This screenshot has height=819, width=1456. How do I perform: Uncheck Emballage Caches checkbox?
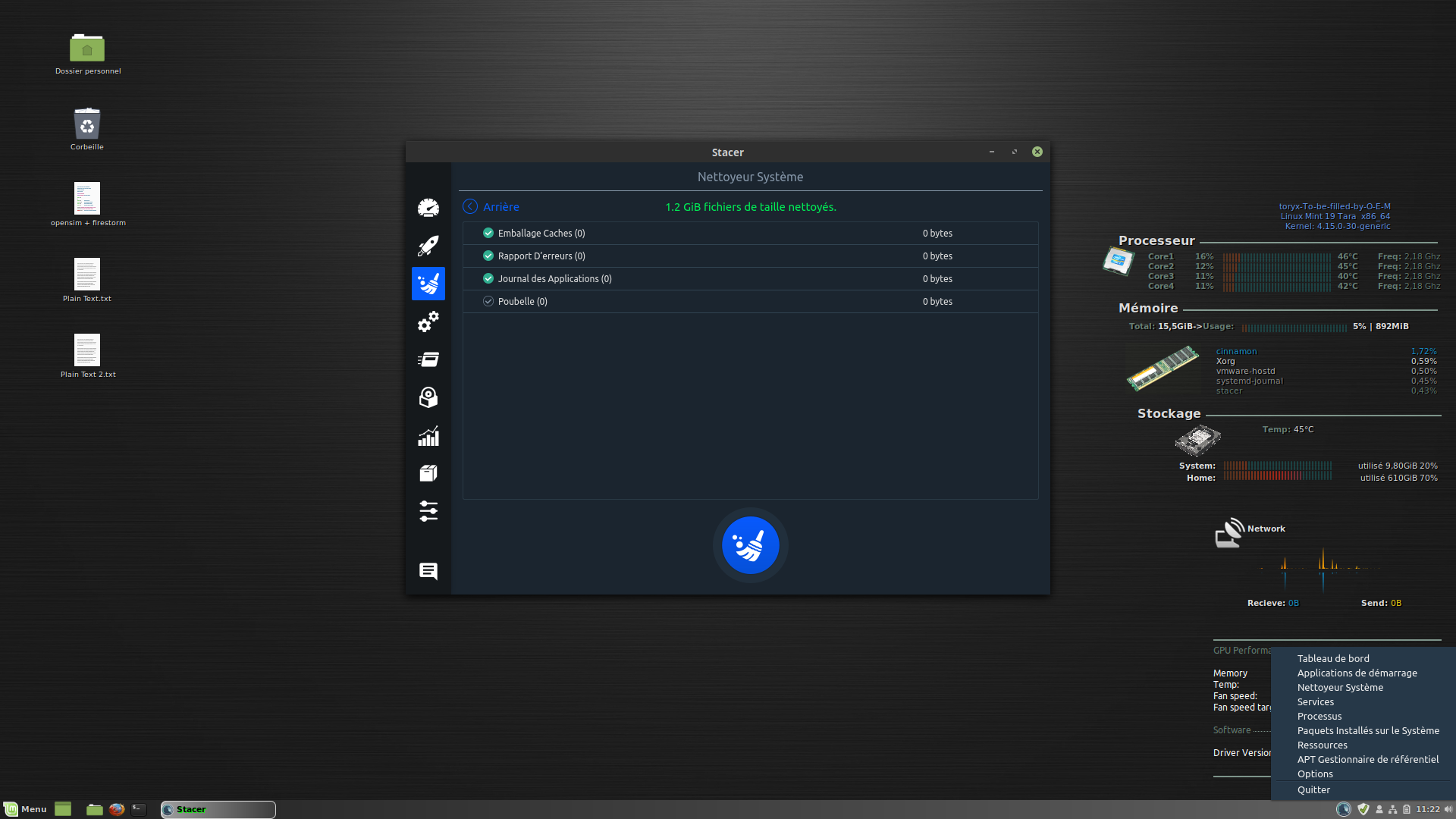488,233
